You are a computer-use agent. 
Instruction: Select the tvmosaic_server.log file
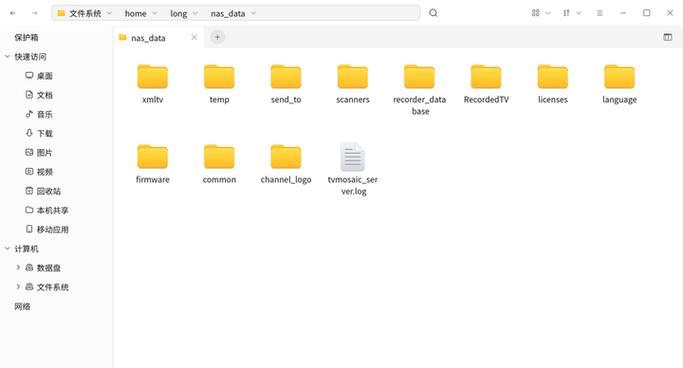click(x=353, y=169)
